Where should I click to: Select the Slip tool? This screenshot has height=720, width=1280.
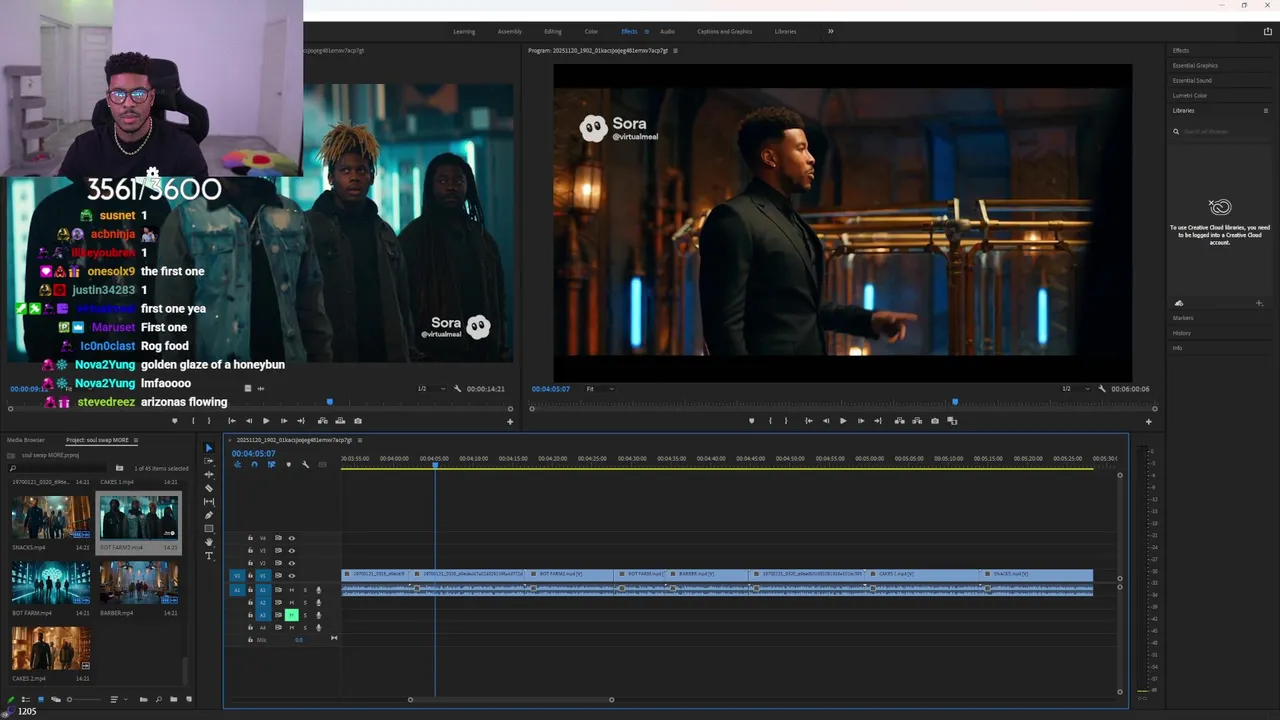(209, 502)
